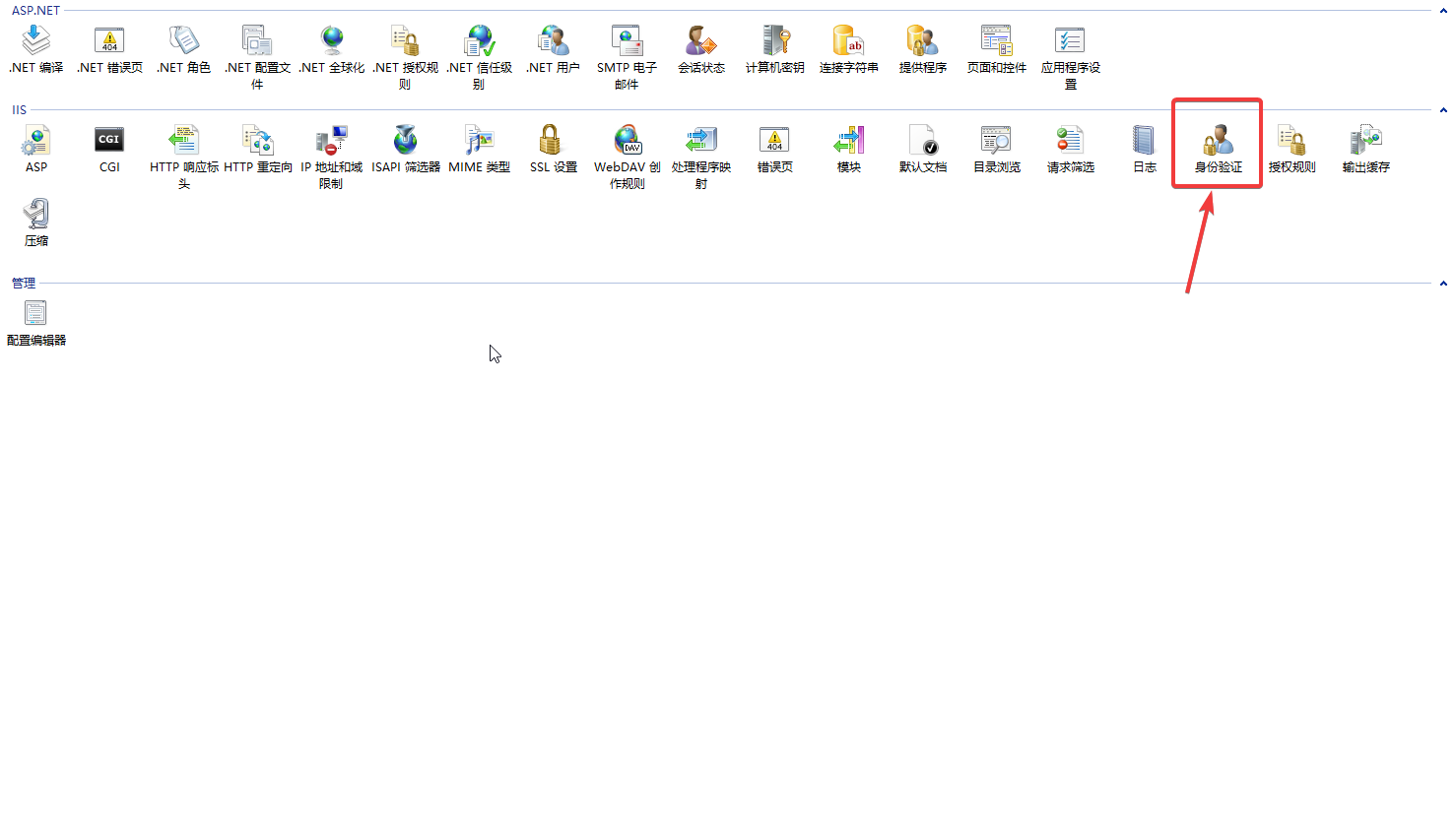Click the 管理 group header text
The height and width of the screenshot is (831, 1456).
click(x=24, y=284)
